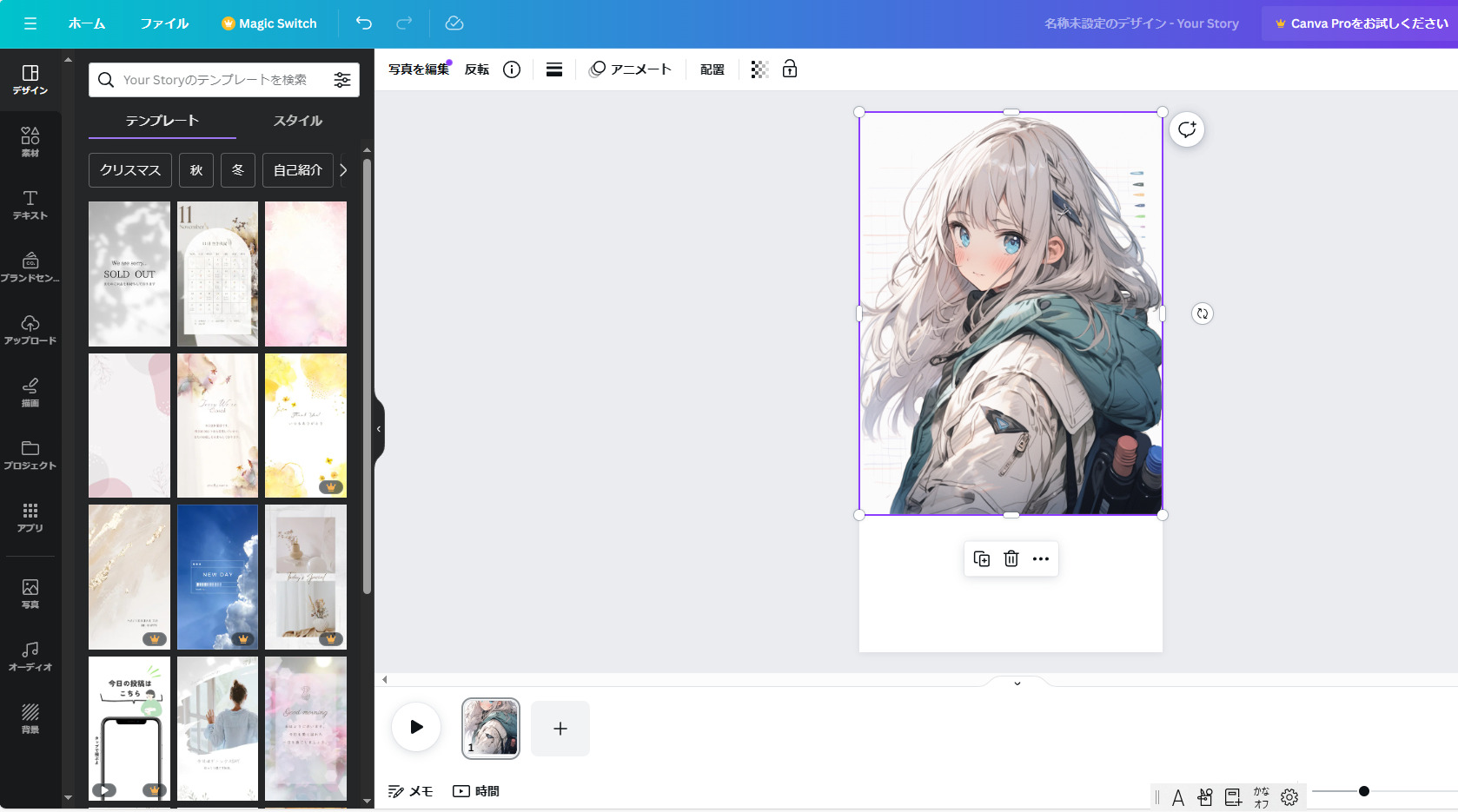
Task: Collapse the page timeline chevron
Action: pyautogui.click(x=1017, y=683)
